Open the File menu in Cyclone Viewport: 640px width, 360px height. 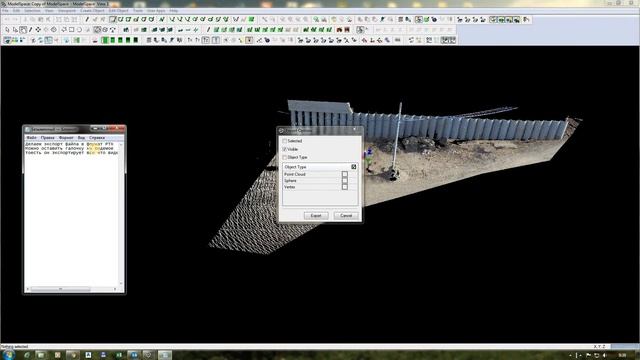point(4,11)
